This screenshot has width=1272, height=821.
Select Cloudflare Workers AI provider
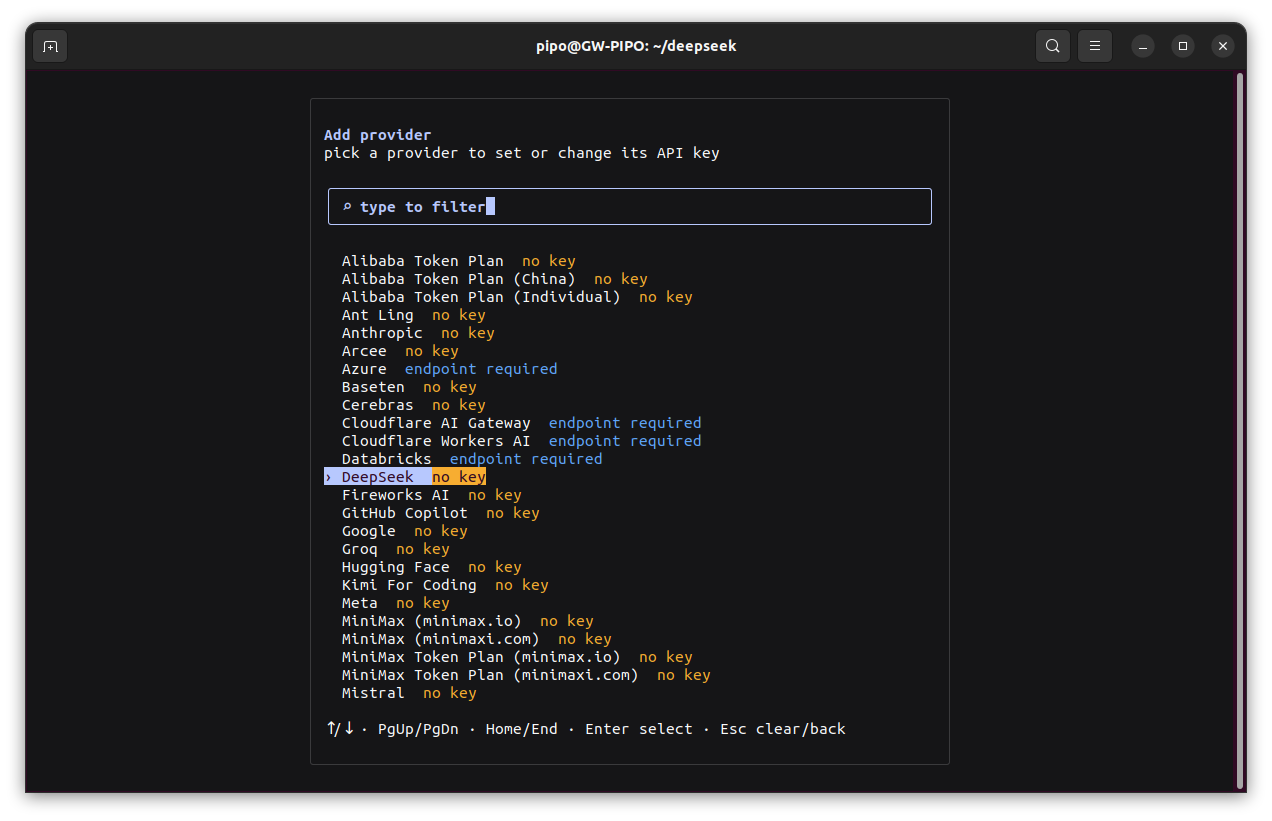tap(521, 441)
